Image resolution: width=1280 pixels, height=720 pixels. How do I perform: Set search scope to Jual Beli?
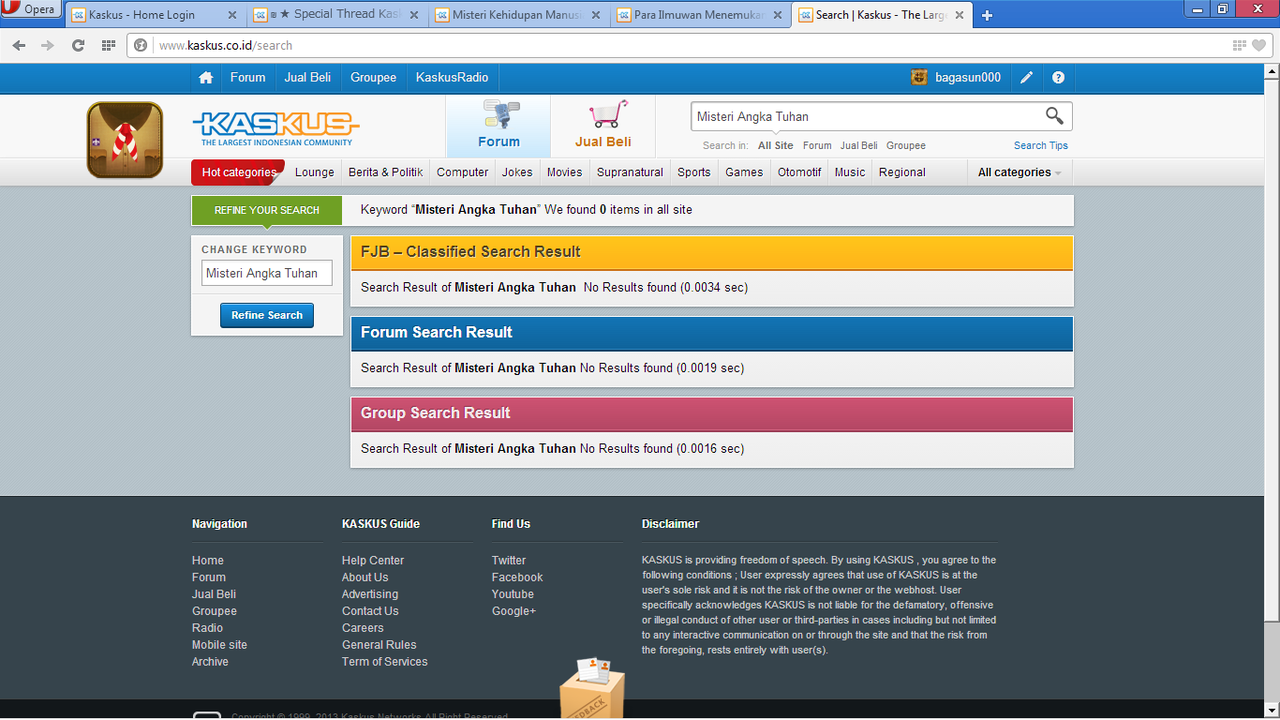click(x=859, y=145)
